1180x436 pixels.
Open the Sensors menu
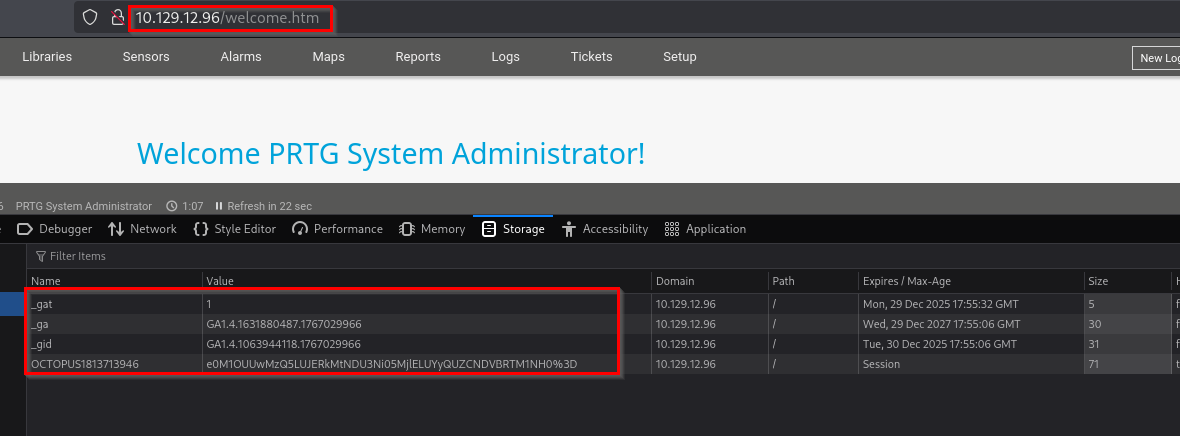146,57
